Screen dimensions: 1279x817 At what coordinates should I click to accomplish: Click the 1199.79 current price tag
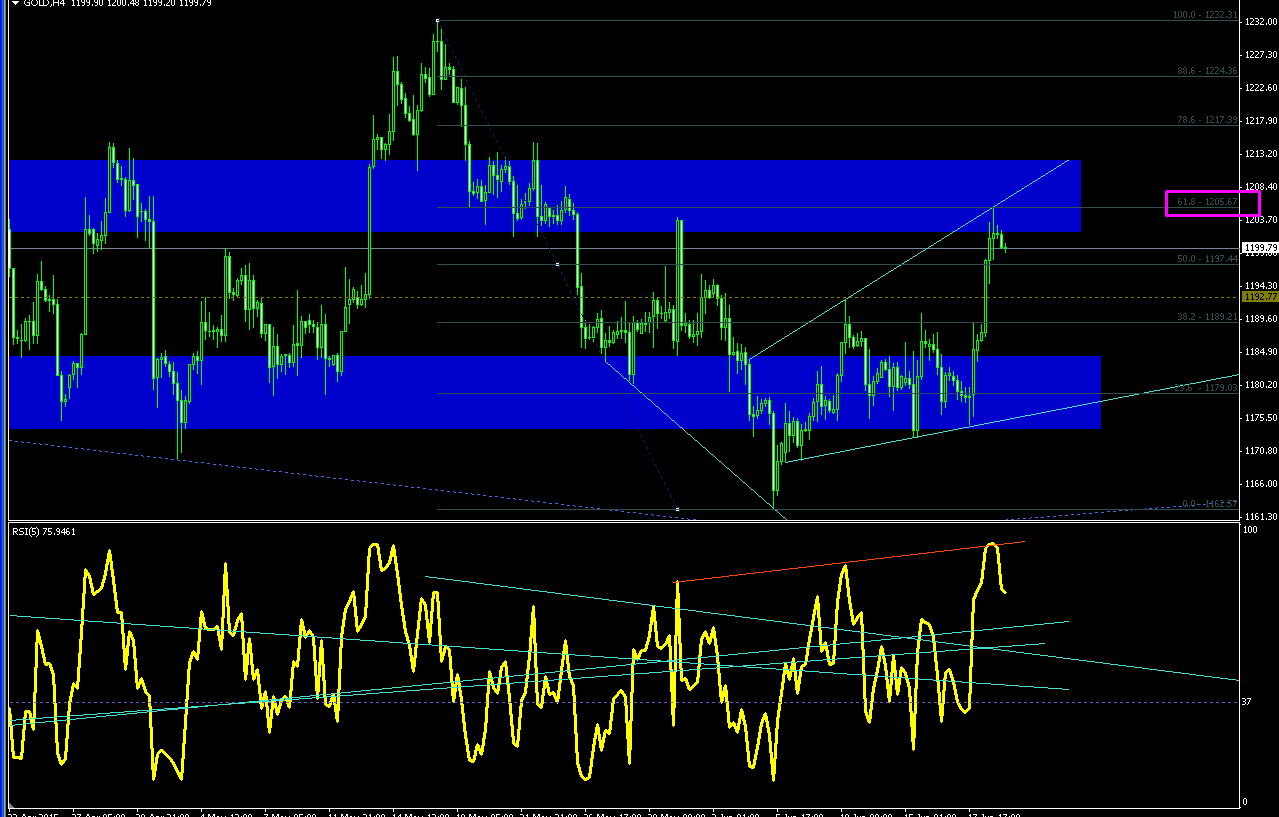point(1260,247)
